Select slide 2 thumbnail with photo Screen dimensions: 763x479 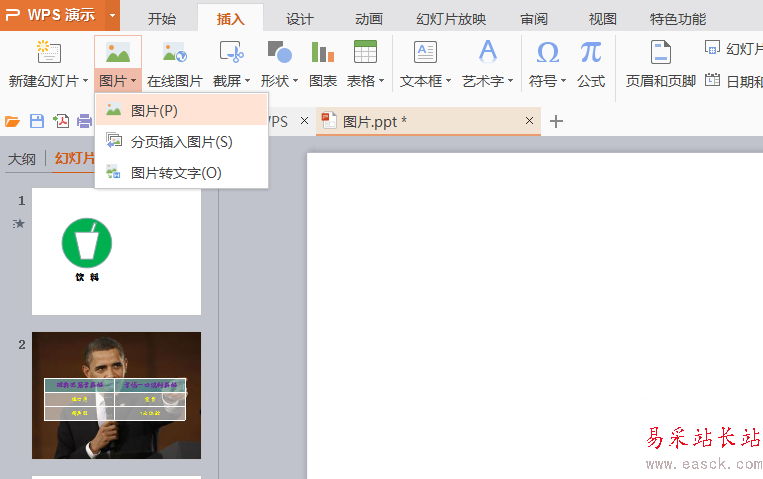[x=116, y=395]
